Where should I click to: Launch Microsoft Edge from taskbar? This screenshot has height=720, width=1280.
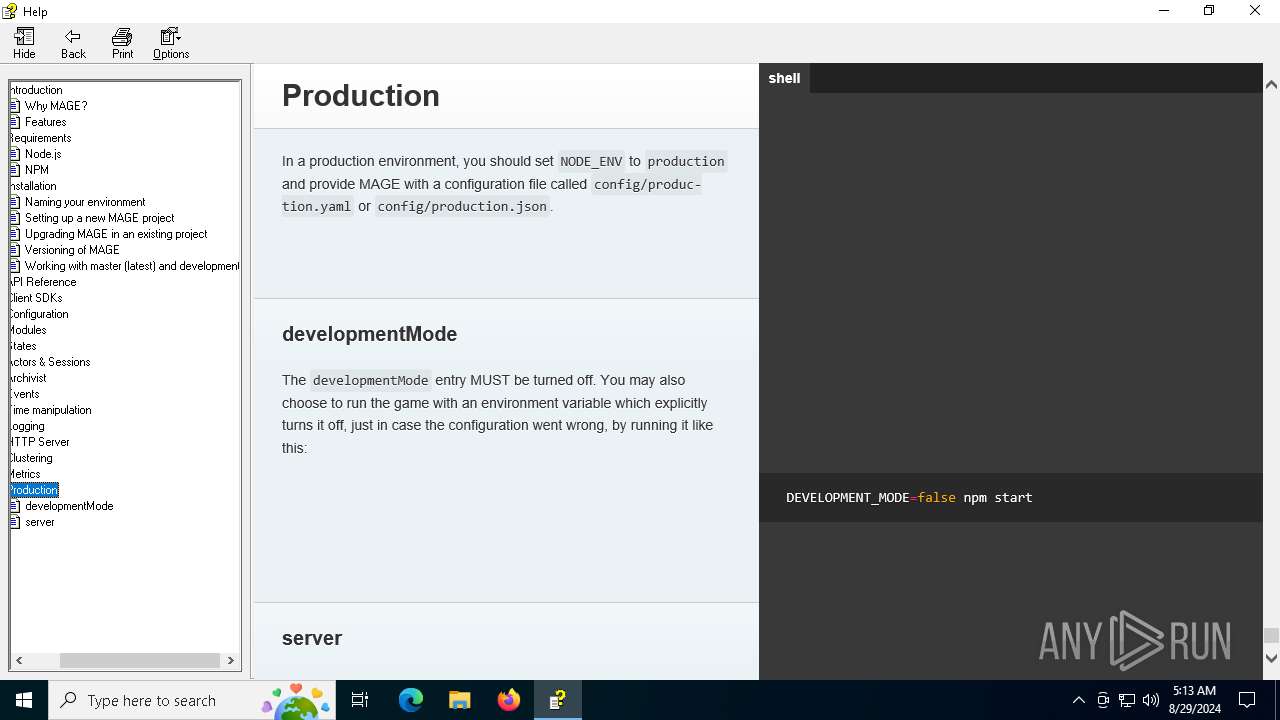[410, 700]
